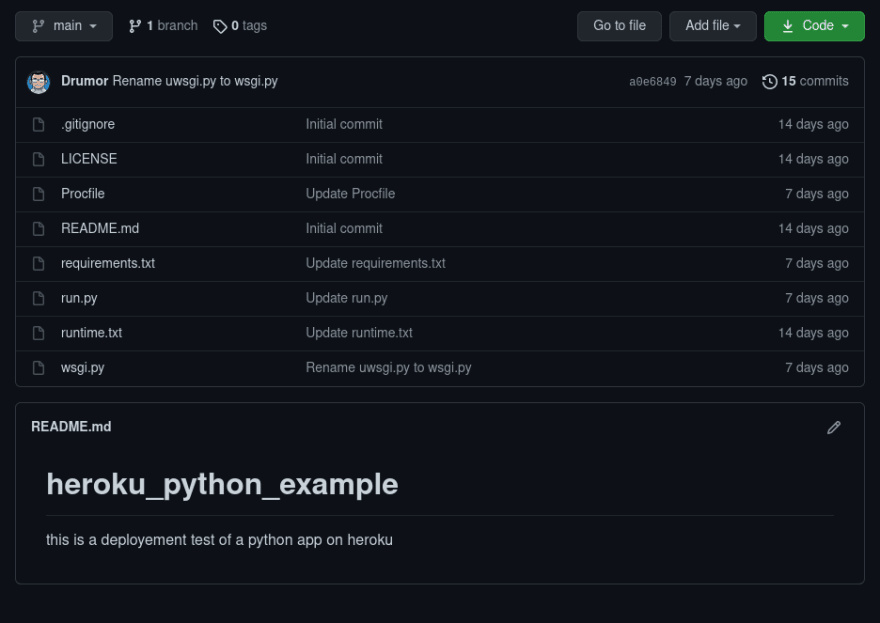Click the file icon for Procfile

tap(39, 194)
